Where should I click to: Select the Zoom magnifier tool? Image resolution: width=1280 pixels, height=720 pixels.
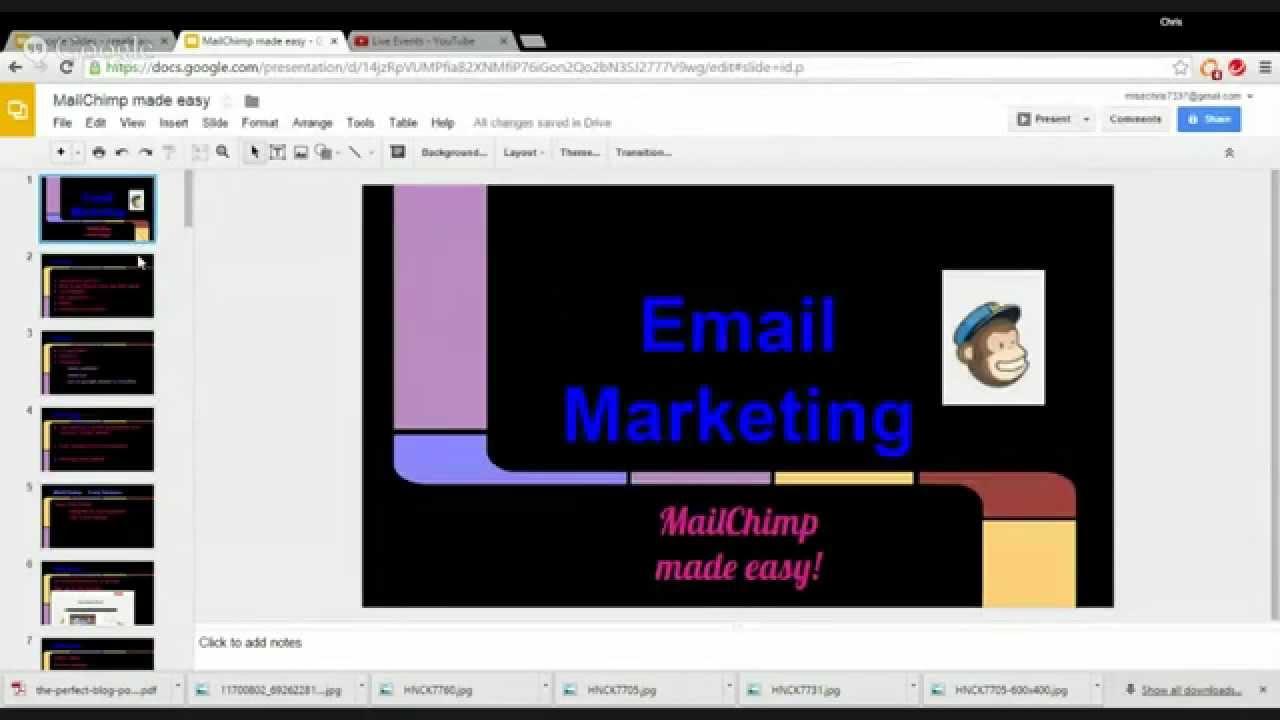pyautogui.click(x=223, y=152)
